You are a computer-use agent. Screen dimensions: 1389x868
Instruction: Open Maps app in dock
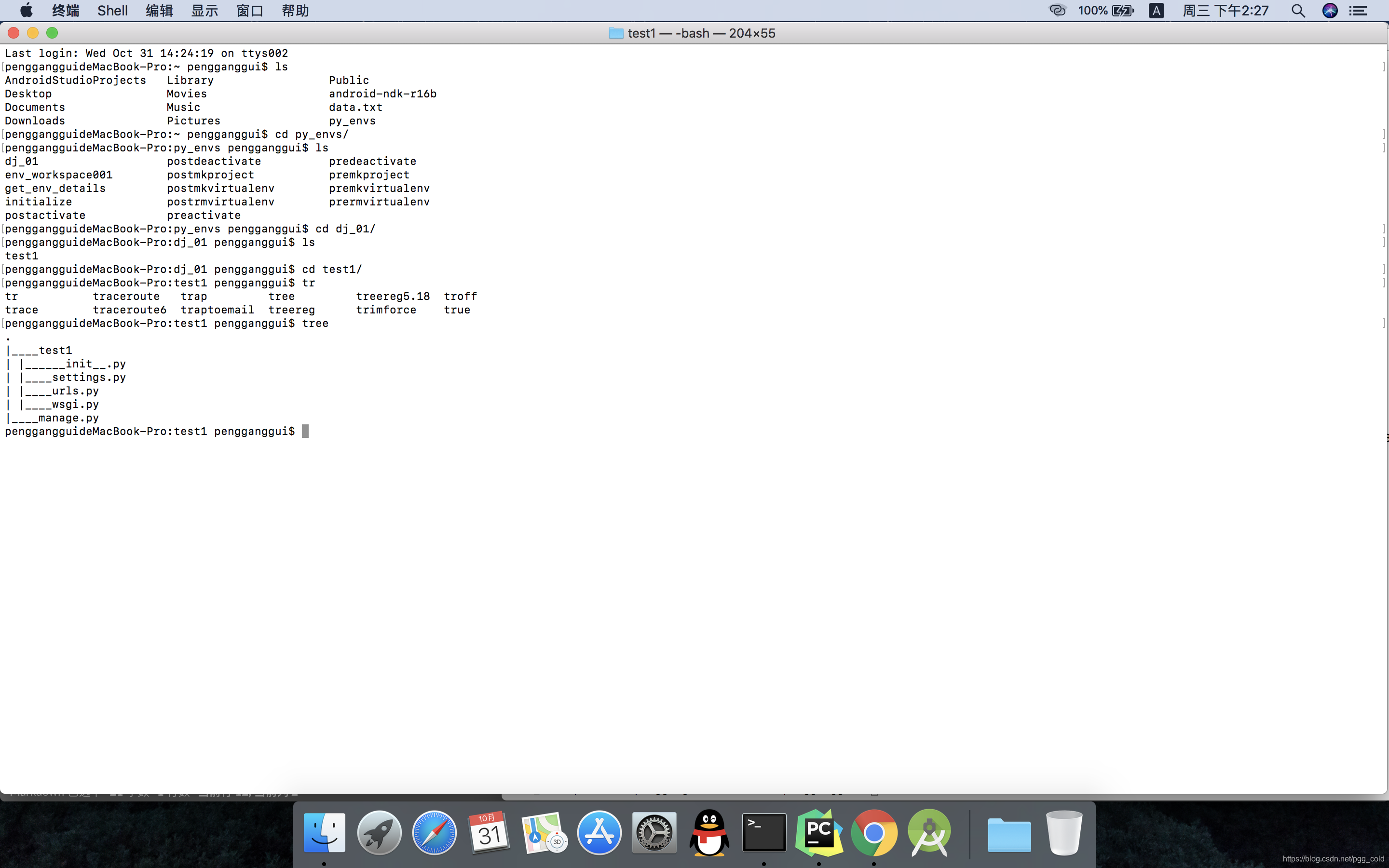(x=544, y=832)
